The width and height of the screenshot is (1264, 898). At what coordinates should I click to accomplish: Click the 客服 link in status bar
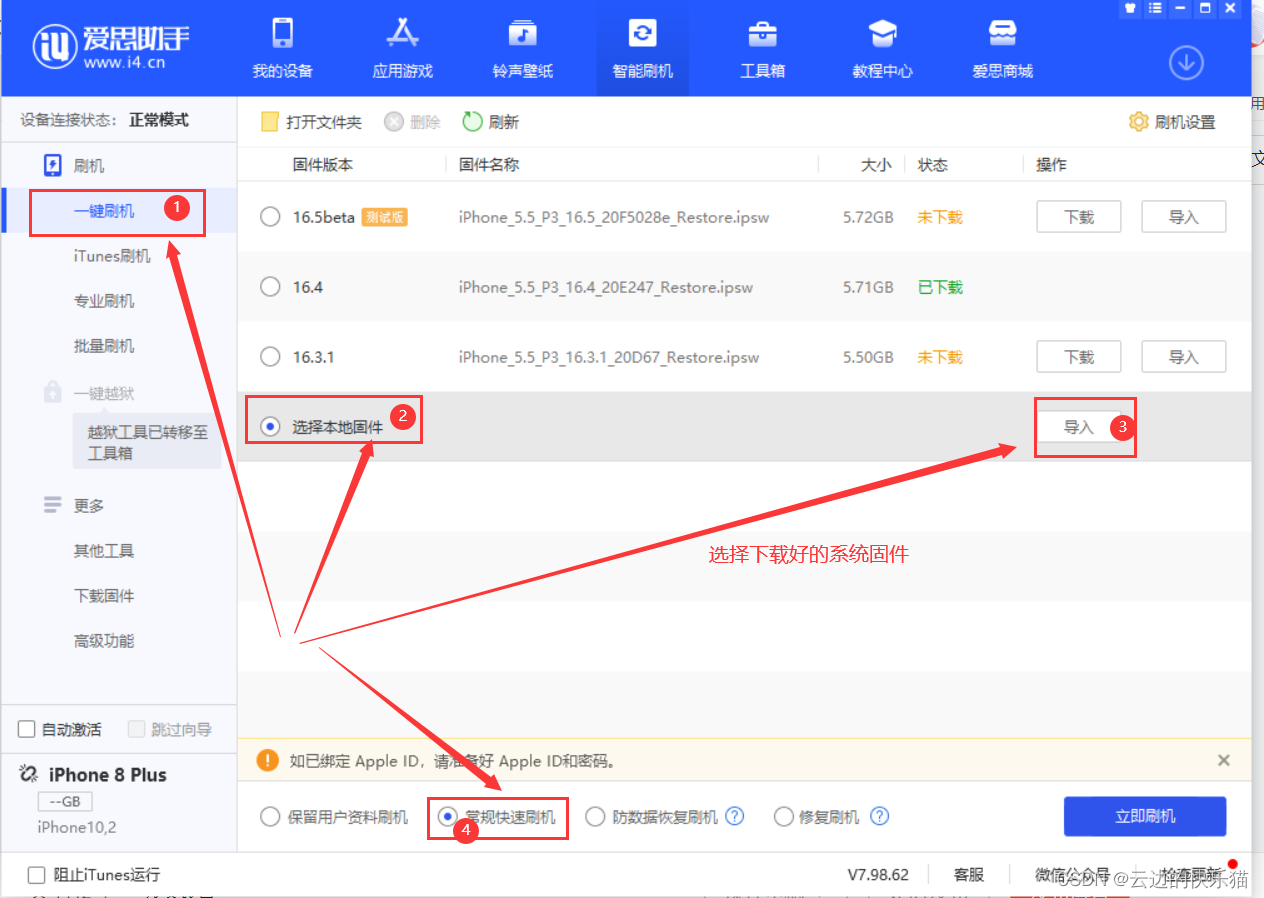tap(969, 875)
